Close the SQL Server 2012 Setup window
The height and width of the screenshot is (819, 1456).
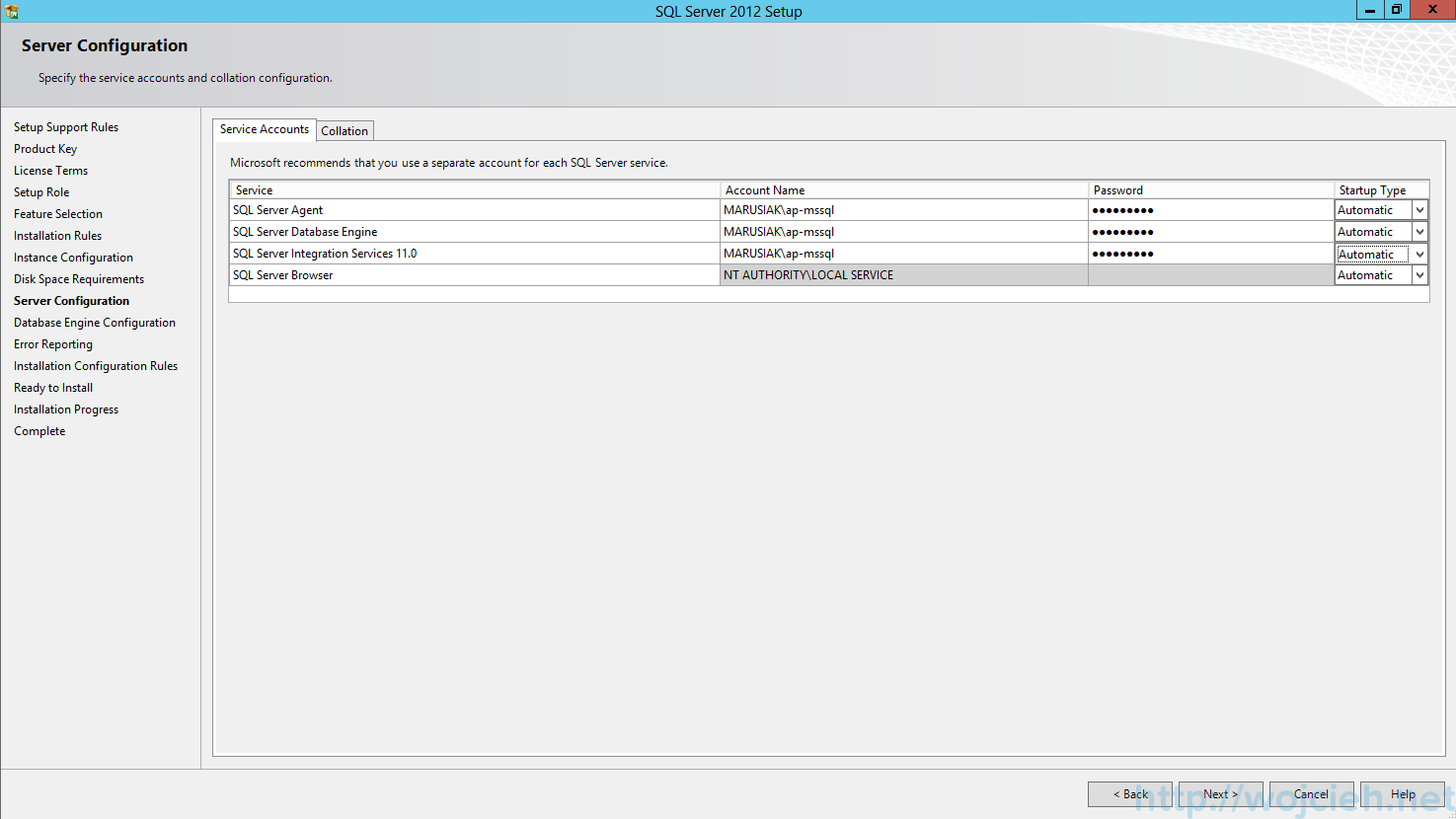(1432, 10)
